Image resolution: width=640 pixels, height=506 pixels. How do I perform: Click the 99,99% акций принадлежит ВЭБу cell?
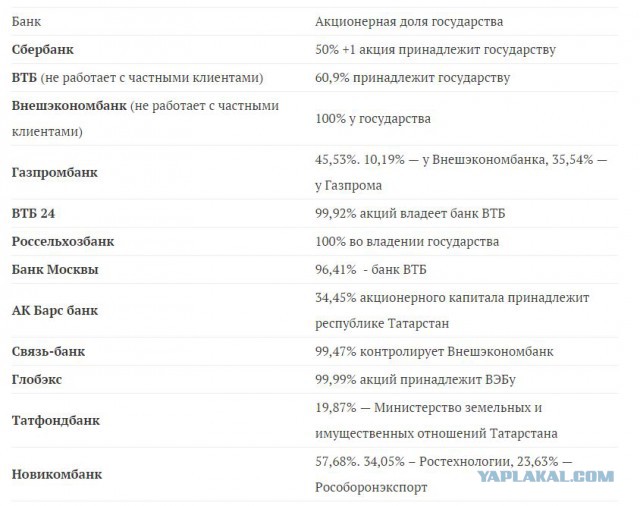click(x=425, y=380)
